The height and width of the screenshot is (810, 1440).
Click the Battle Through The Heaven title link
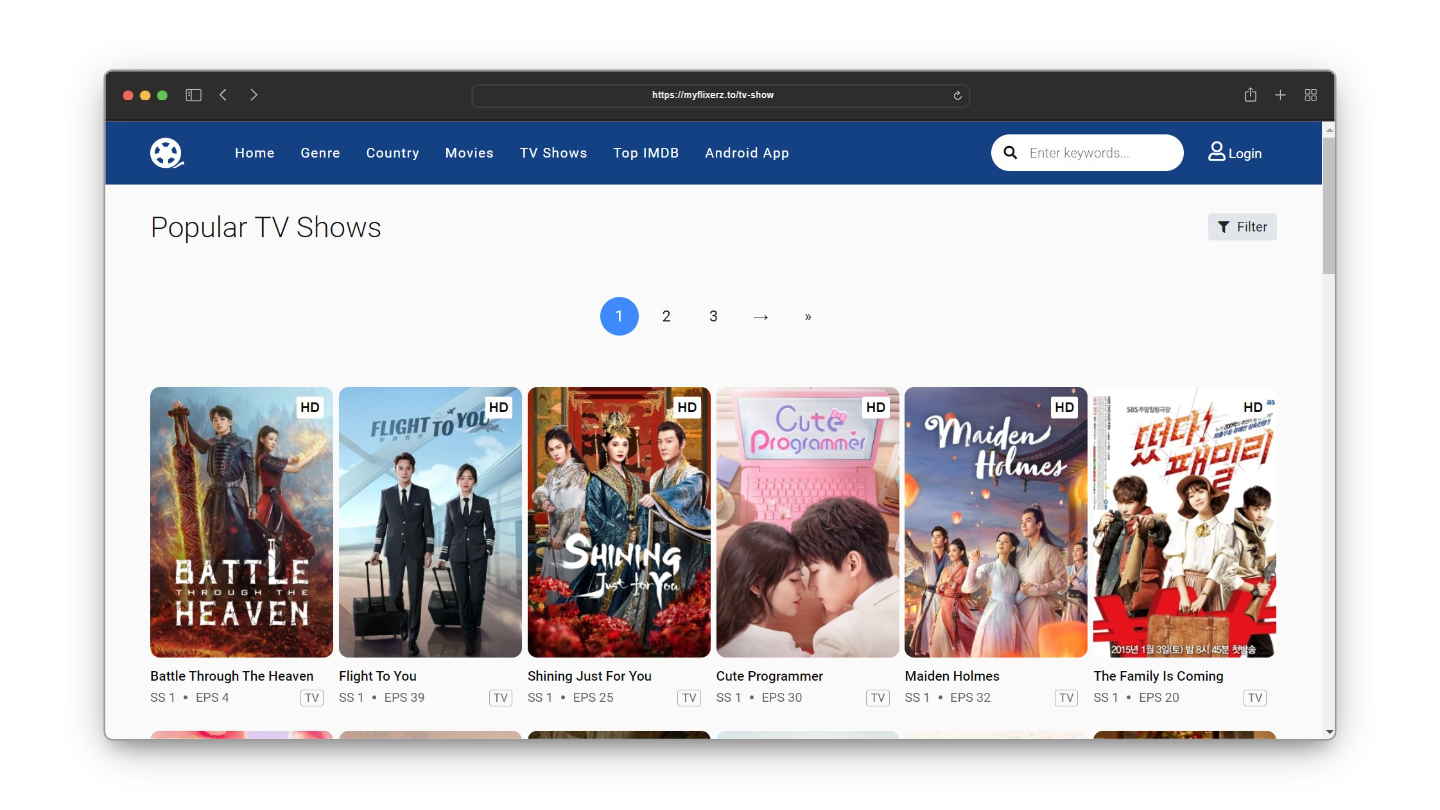232,676
